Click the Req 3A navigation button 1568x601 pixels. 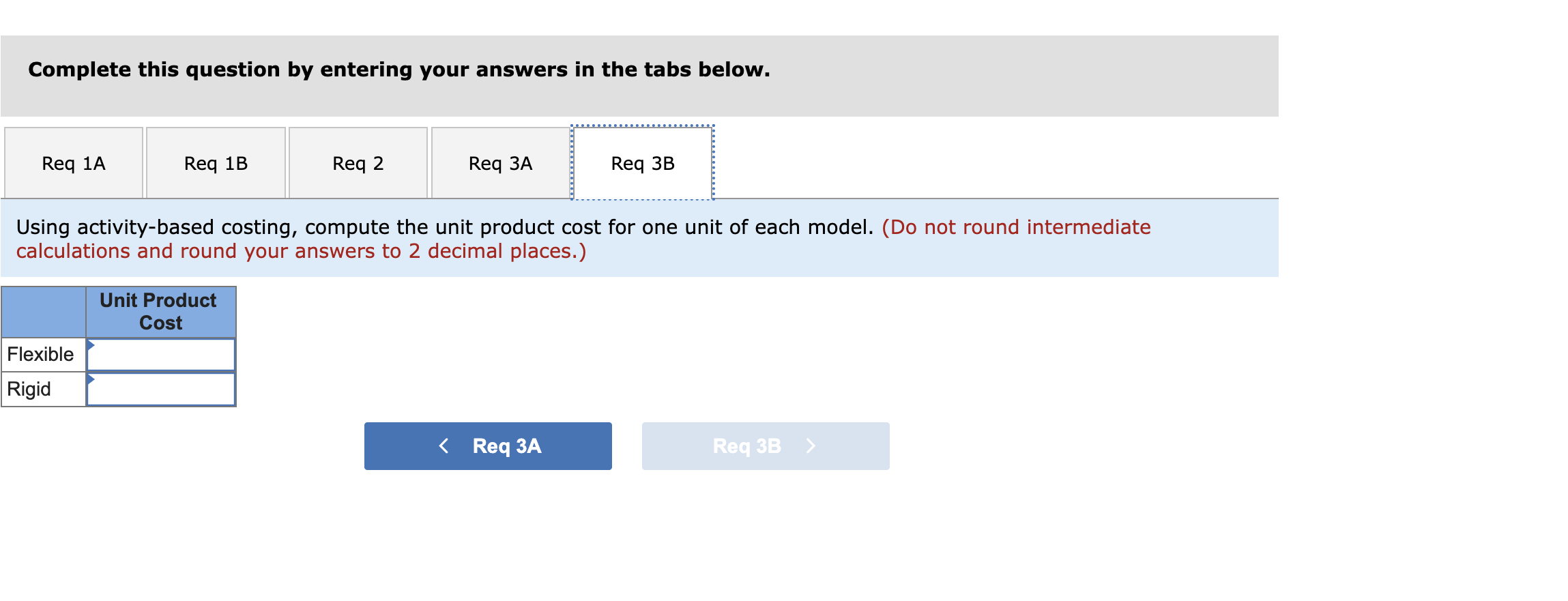tap(488, 446)
